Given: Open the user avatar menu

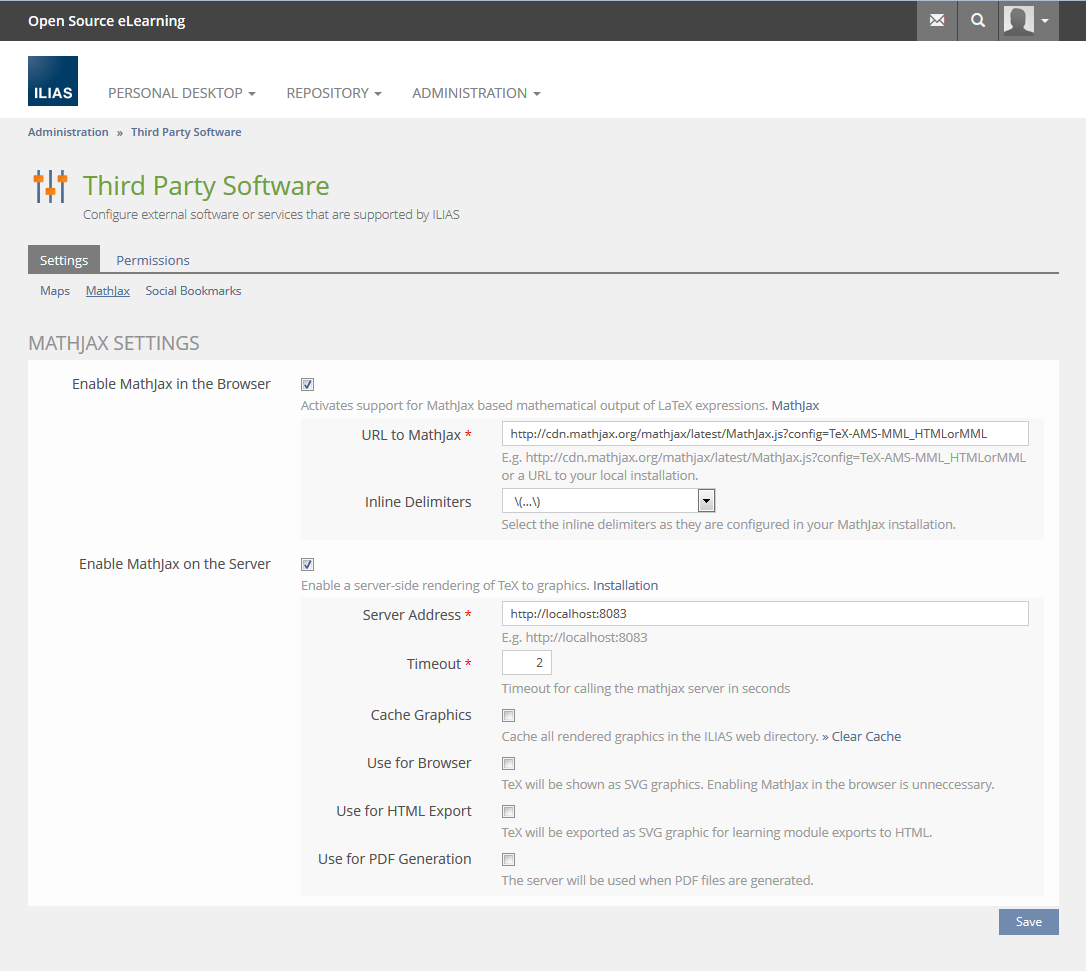Looking at the screenshot, I should (1029, 20).
